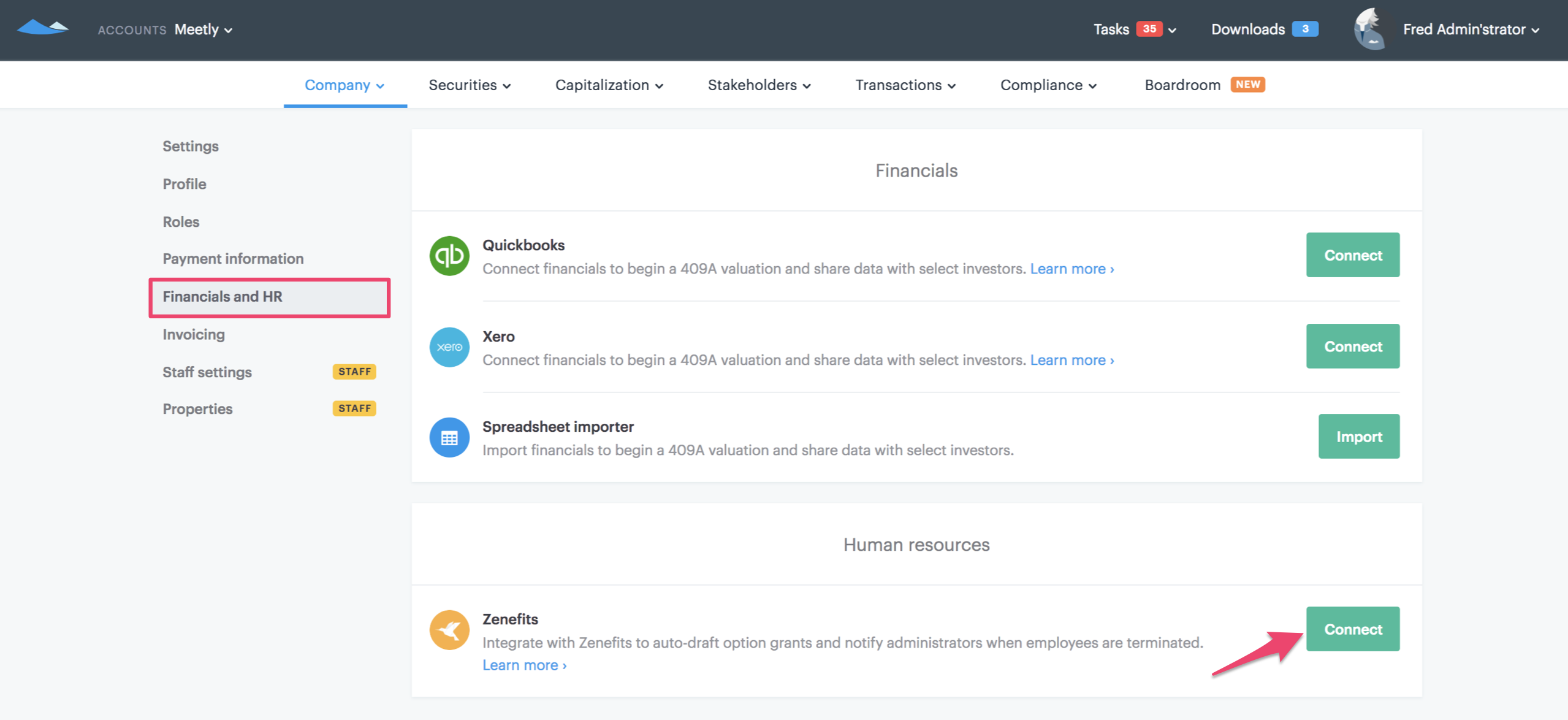The image size is (1568, 720).
Task: Connect Zenefits integration
Action: tap(1352, 629)
